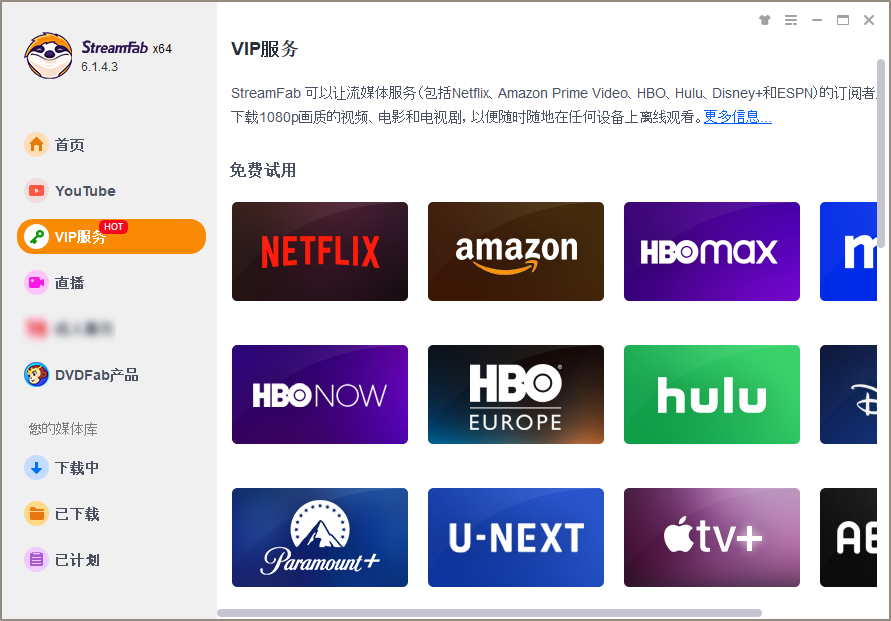Image resolution: width=891 pixels, height=621 pixels.
Task: Switch to YouTube section
Action: [x=85, y=191]
